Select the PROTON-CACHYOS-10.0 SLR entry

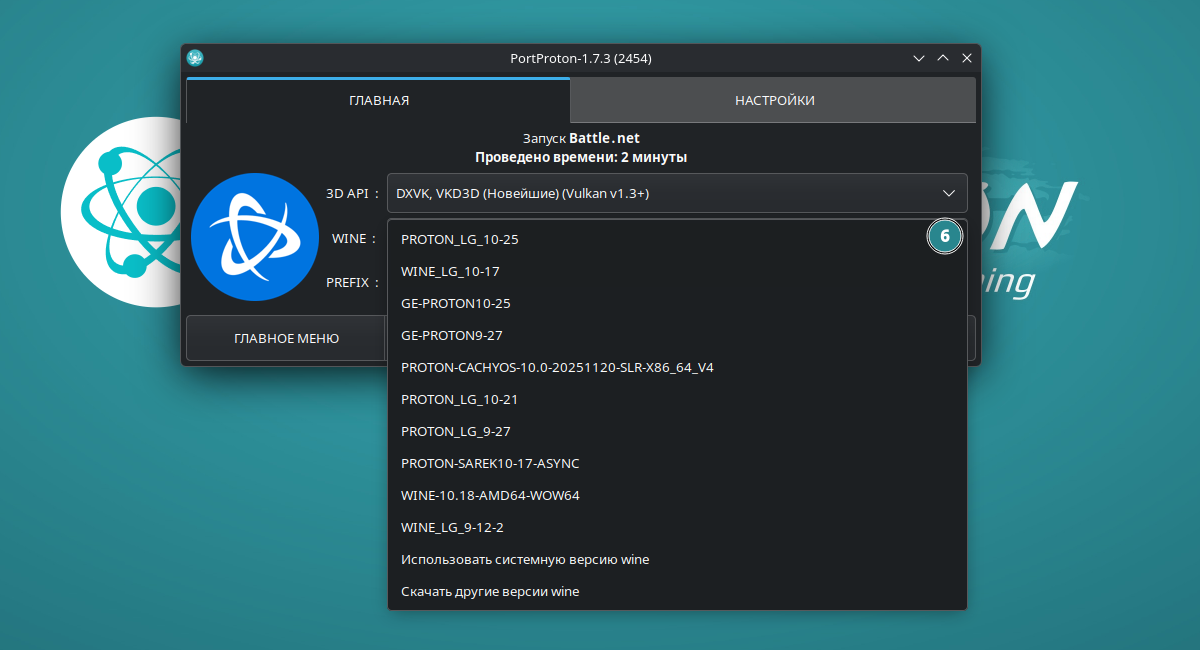pyautogui.click(x=557, y=368)
